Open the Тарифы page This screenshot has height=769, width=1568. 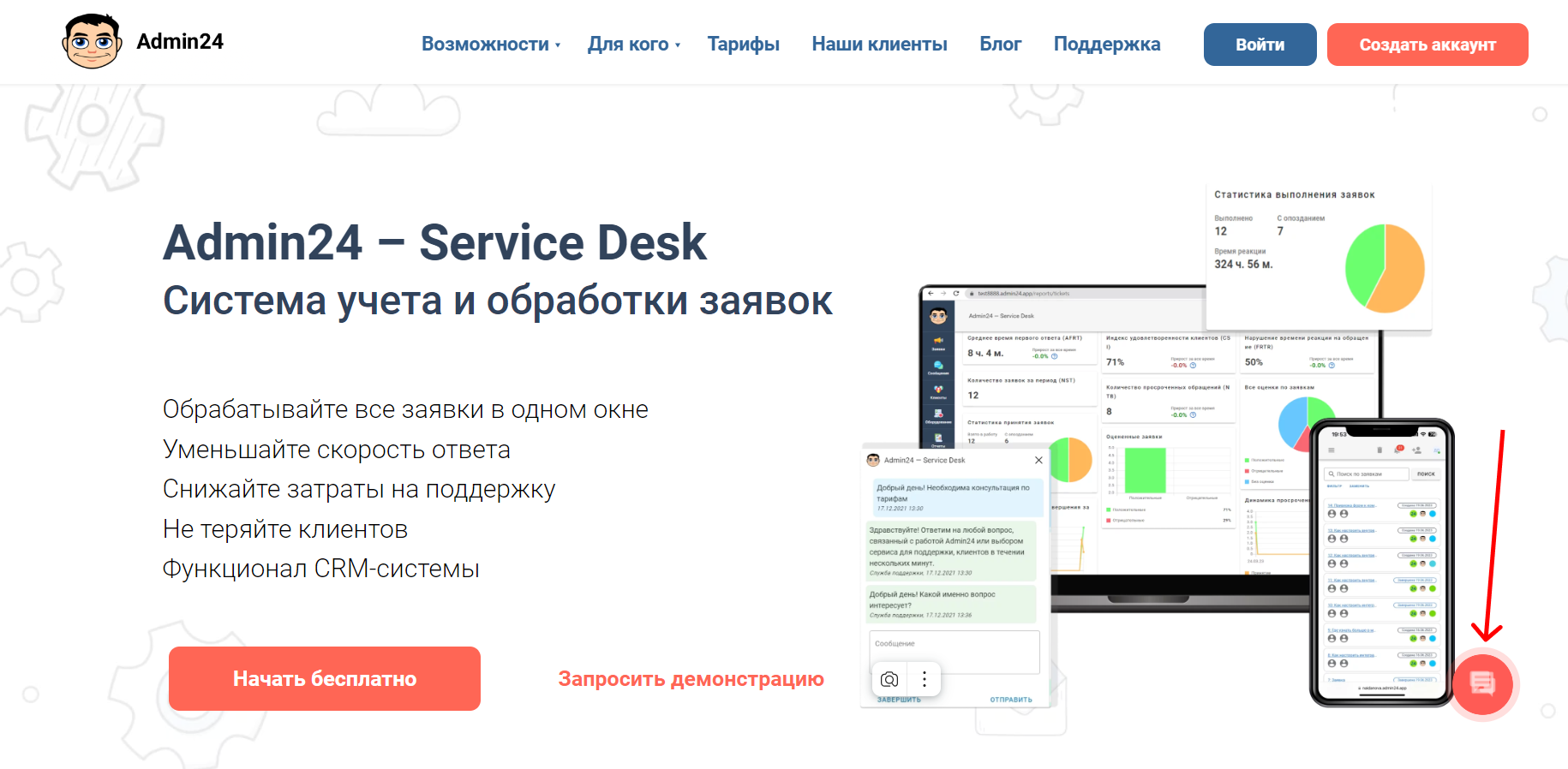pyautogui.click(x=743, y=45)
